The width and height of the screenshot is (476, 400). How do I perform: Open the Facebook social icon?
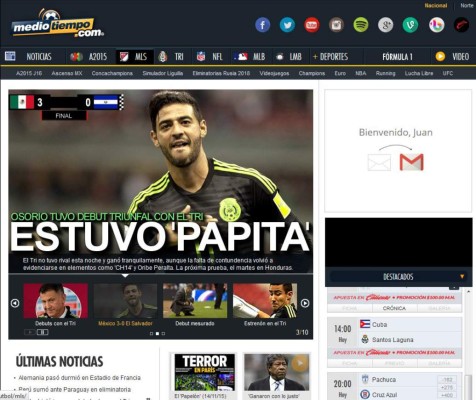pyautogui.click(x=263, y=25)
